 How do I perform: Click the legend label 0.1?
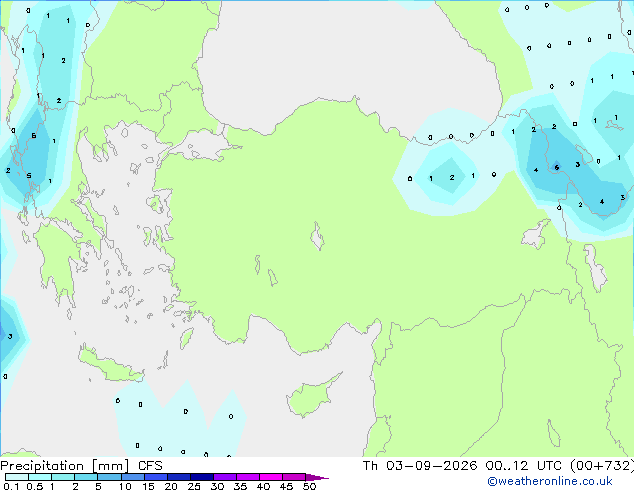(x=11, y=486)
